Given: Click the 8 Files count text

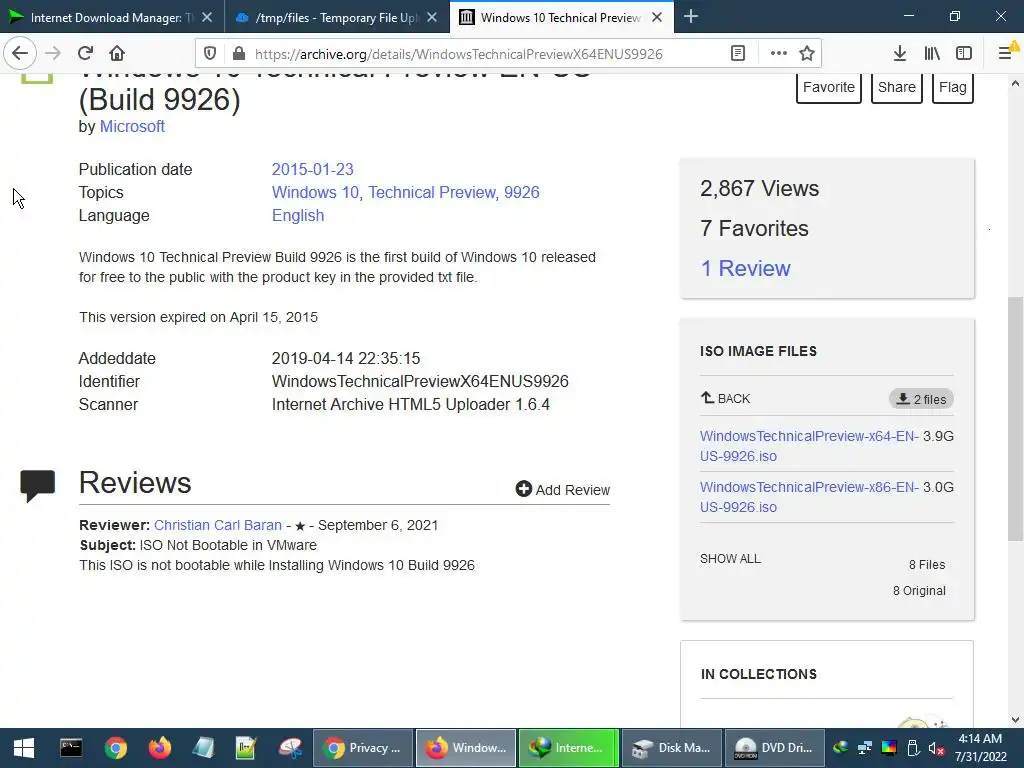Looking at the screenshot, I should (x=927, y=564).
